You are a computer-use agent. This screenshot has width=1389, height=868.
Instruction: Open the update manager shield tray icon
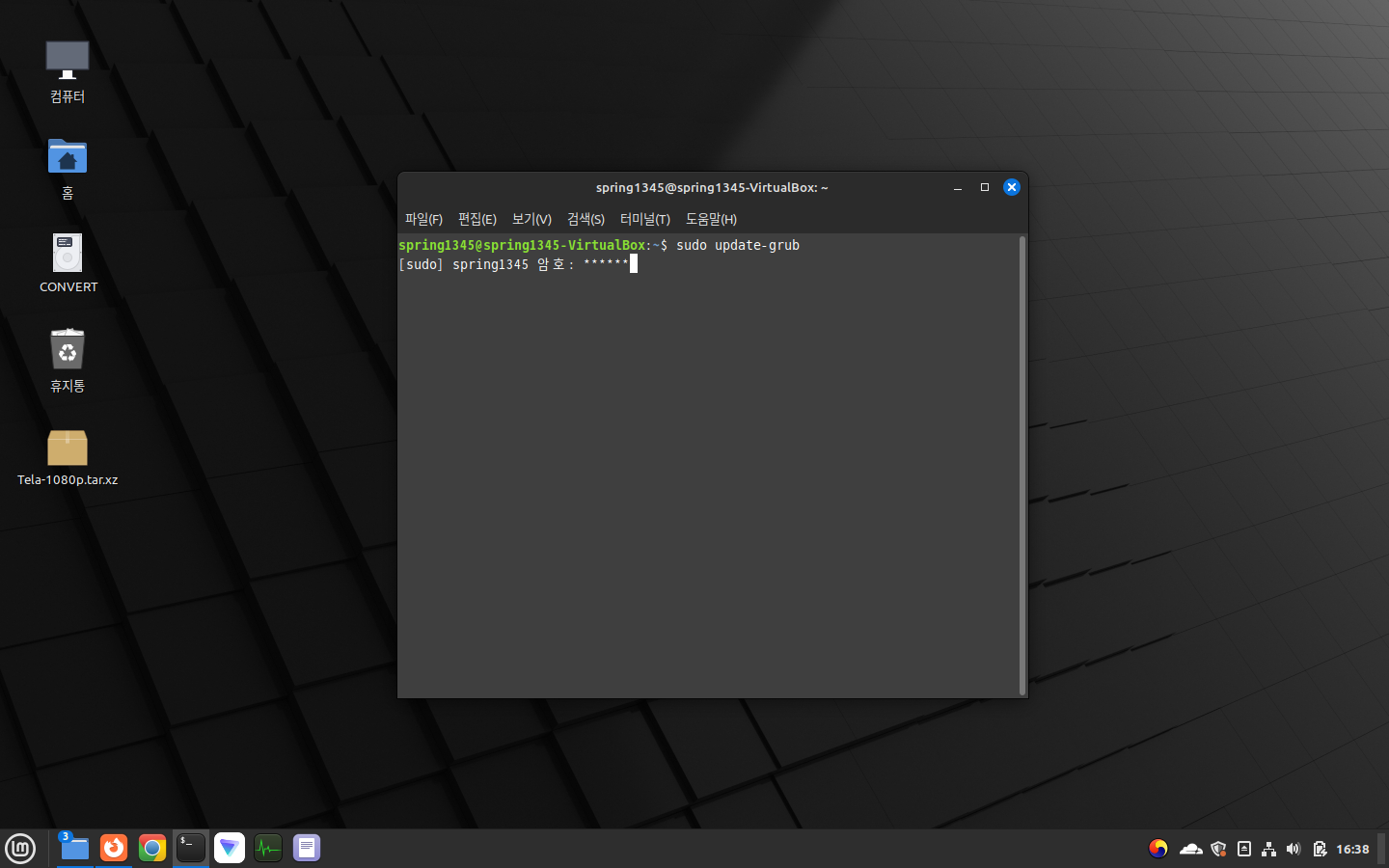[x=1218, y=849]
